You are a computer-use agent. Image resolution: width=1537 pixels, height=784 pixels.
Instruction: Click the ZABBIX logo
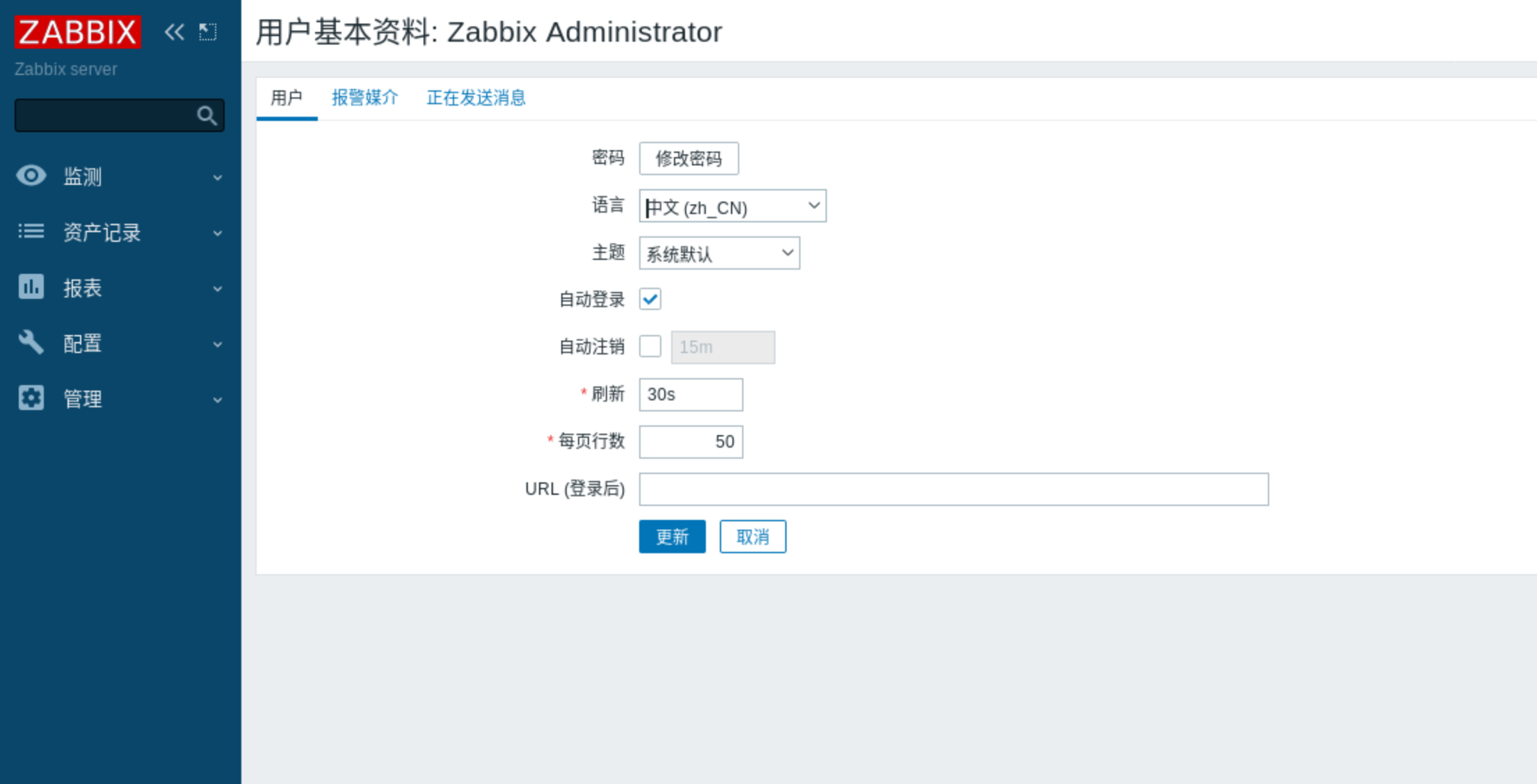(77, 31)
